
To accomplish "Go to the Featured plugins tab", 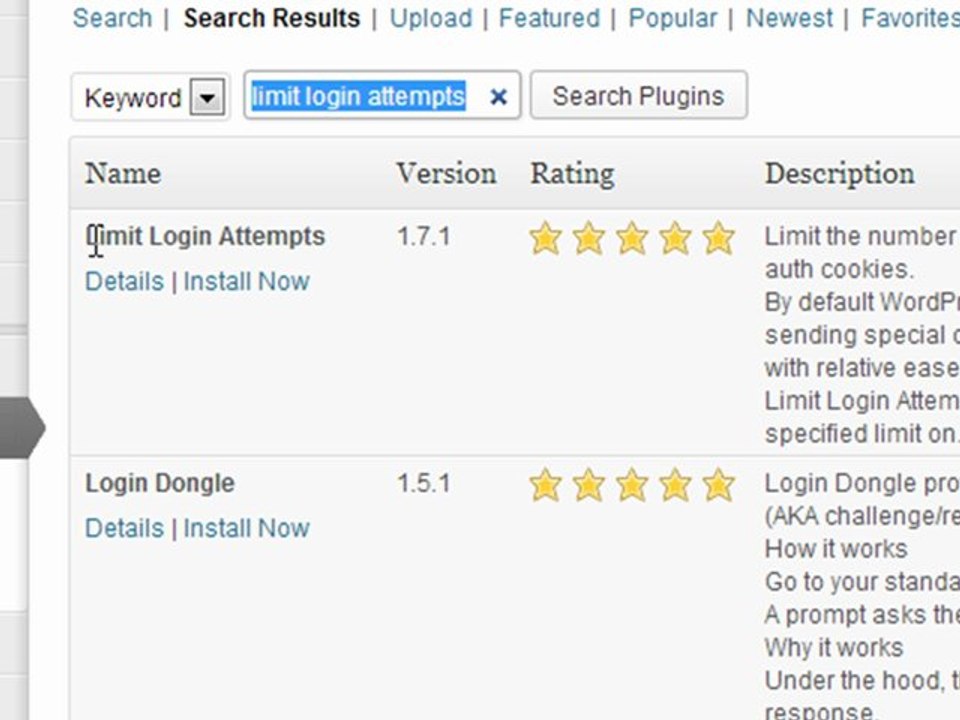I will click(549, 18).
